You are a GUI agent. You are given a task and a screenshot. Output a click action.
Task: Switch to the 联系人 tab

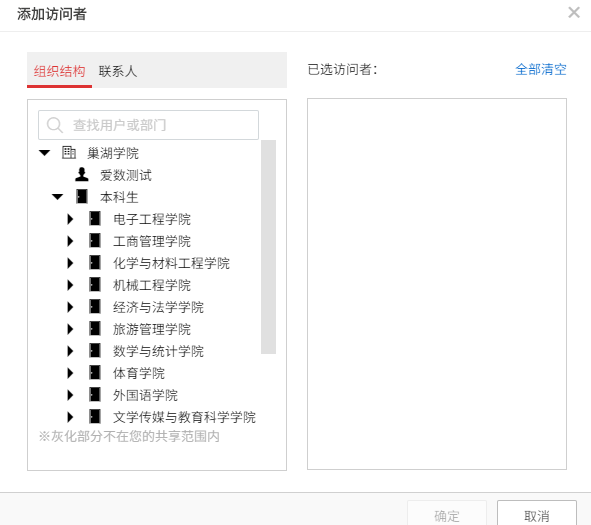118,71
